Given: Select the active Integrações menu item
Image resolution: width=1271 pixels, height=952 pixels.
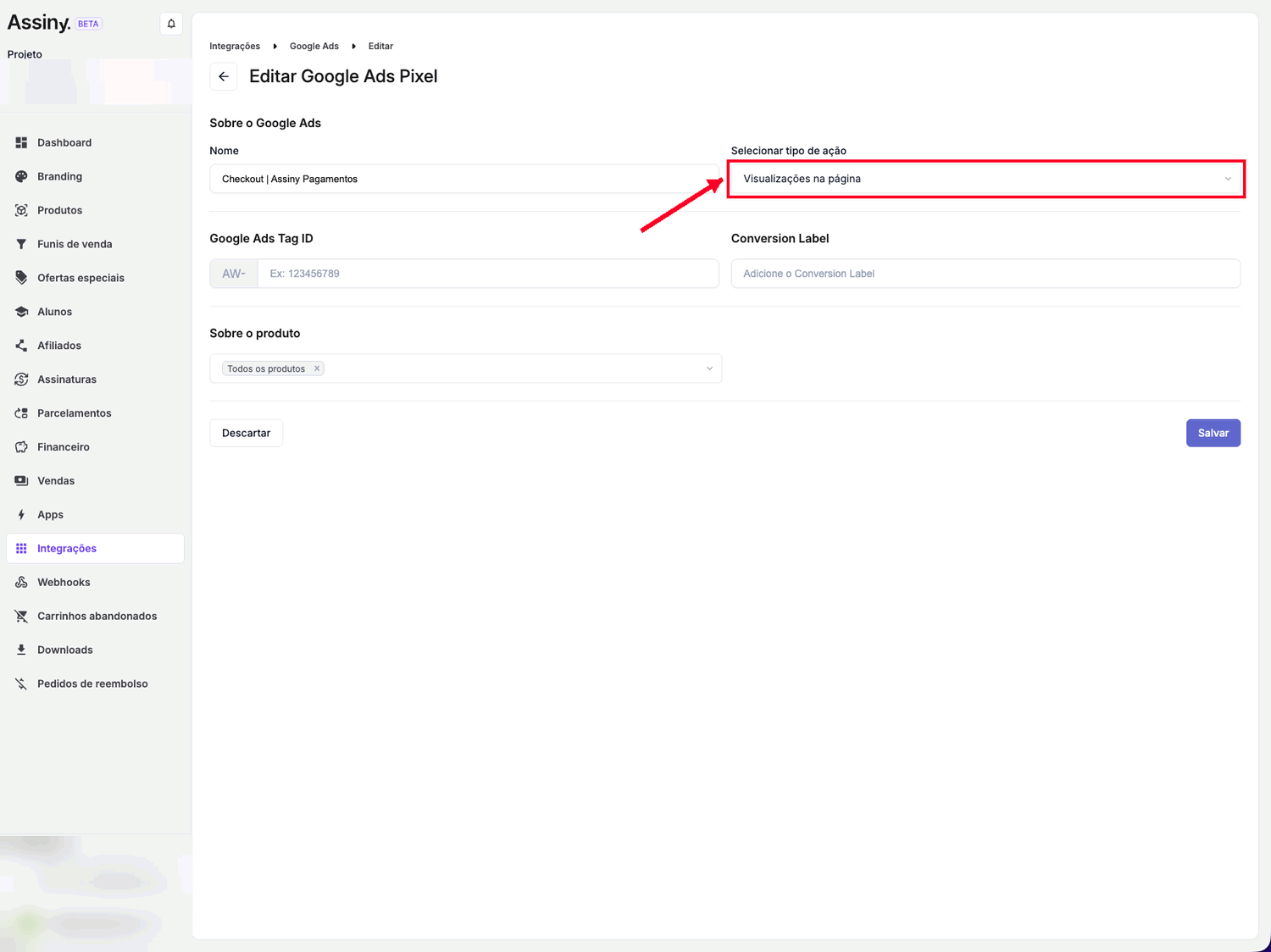Looking at the screenshot, I should (x=95, y=549).
